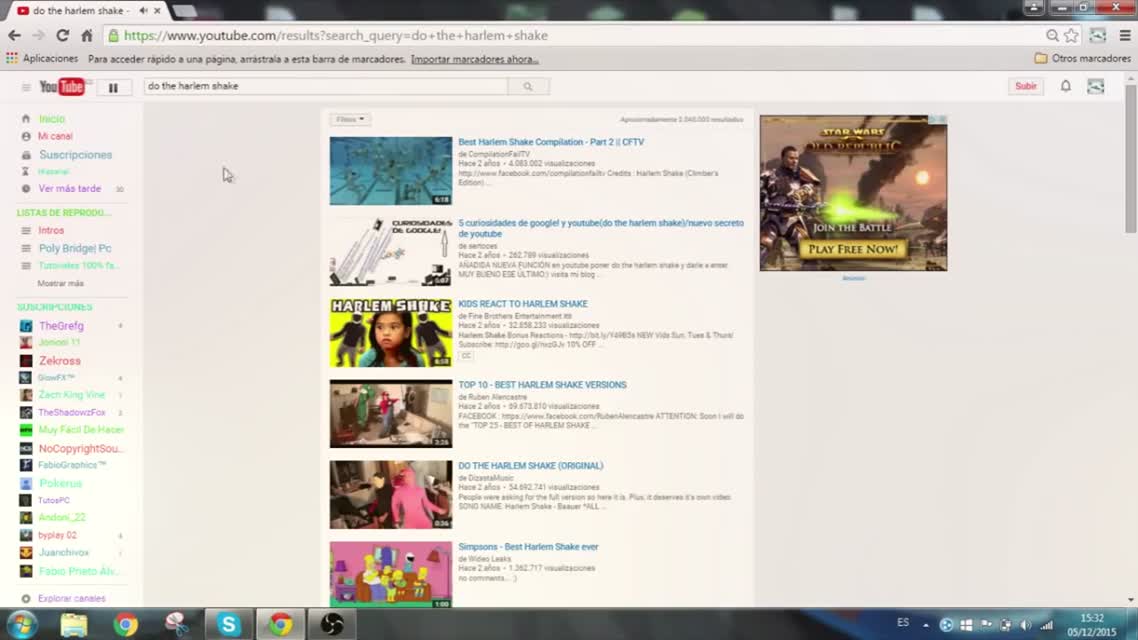Click the extension icon next to the star

1097,35
